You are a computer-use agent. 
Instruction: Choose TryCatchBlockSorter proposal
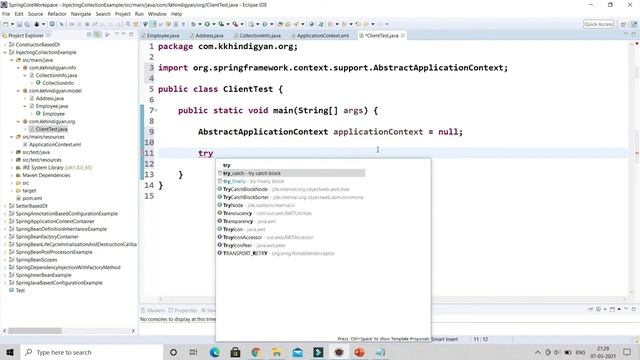click(291, 197)
